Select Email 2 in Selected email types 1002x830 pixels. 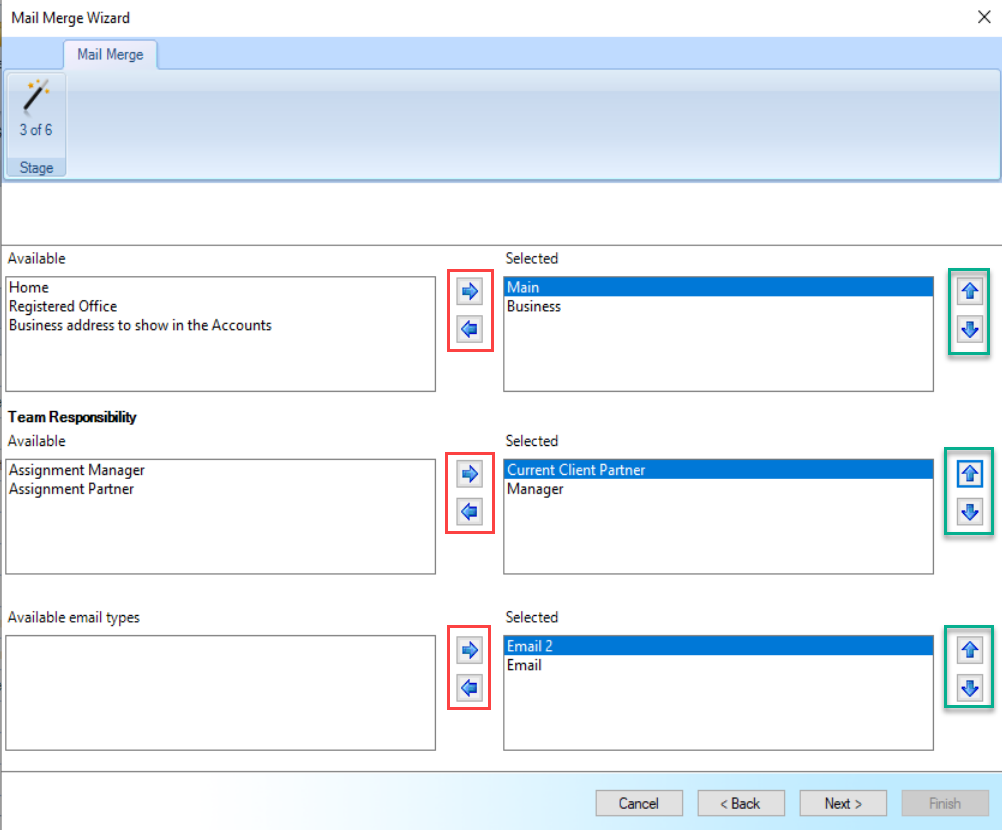[x=718, y=647]
